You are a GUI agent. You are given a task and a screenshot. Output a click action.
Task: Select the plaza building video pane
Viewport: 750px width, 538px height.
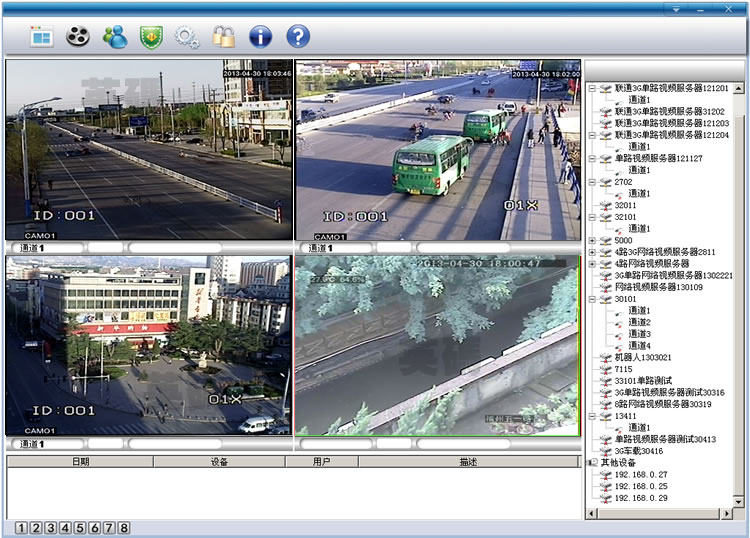coord(148,345)
